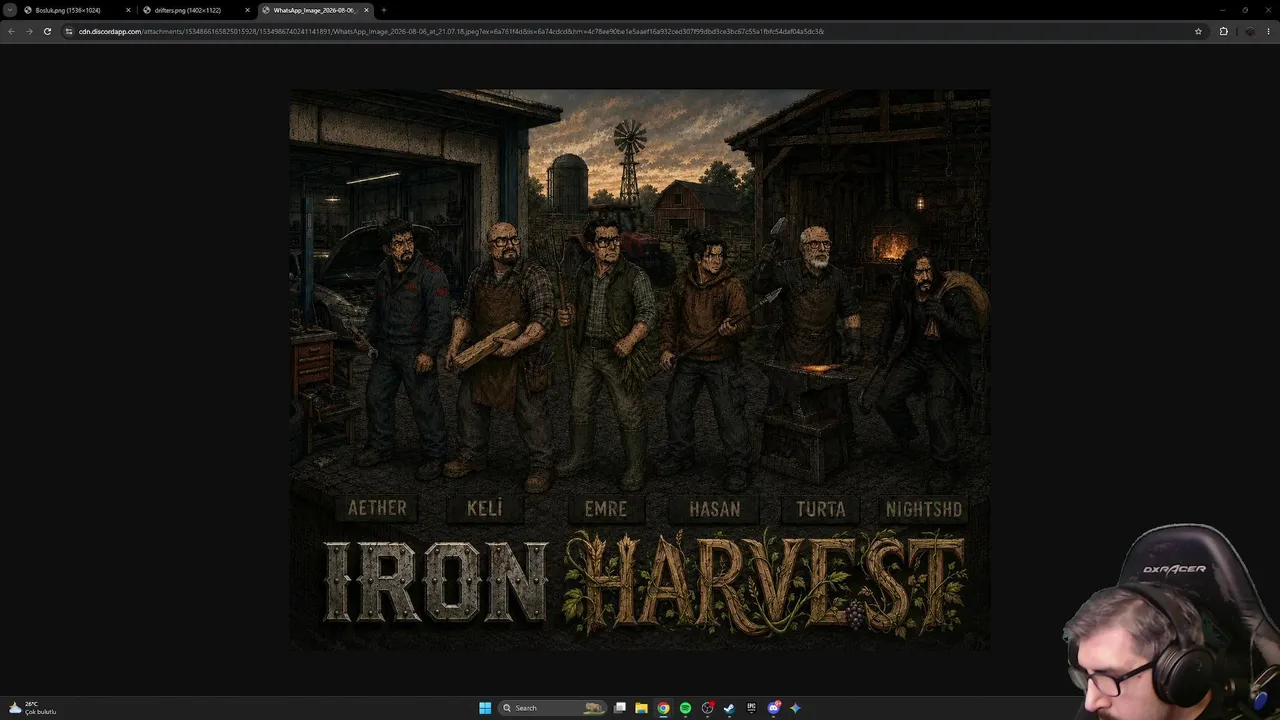The width and height of the screenshot is (1280, 720).
Task: View site information for cdn.discordapp.com
Action: (69, 31)
